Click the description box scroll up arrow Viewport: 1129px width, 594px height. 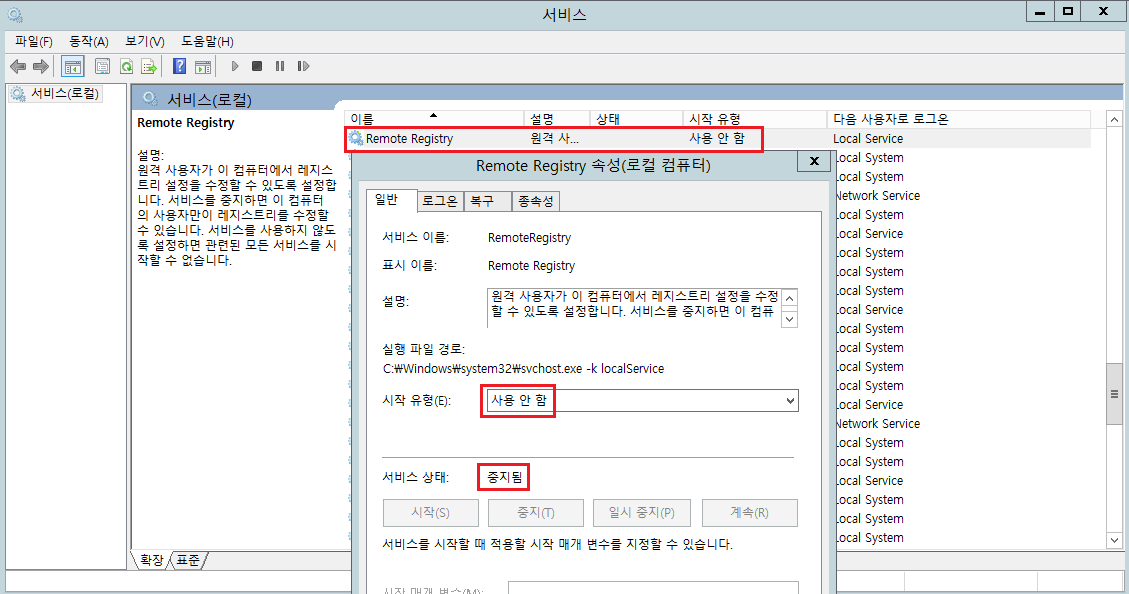(x=790, y=298)
